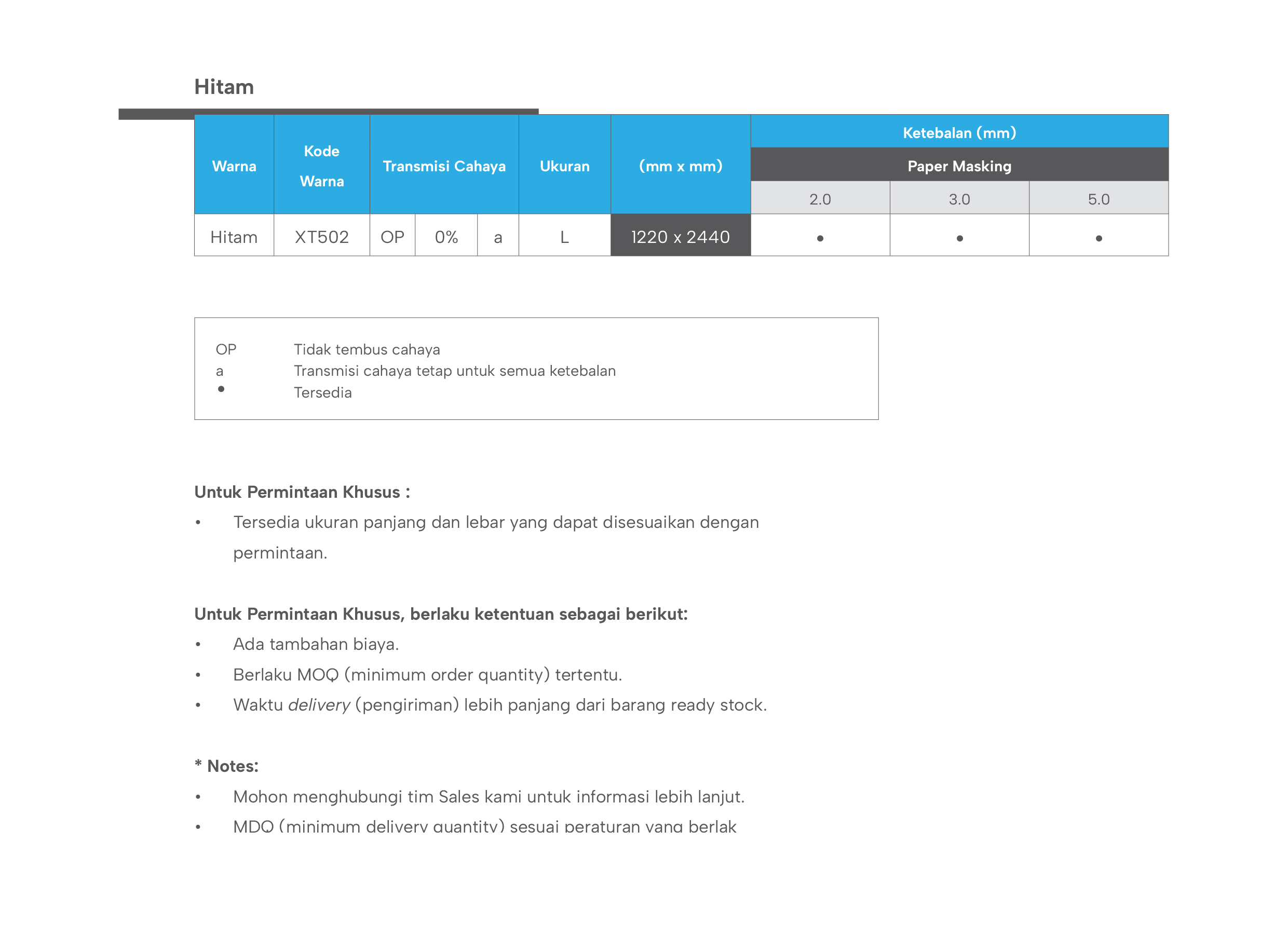Click the 'Transmisi Cahaya' column header
Screen dimensions: 1288x926
(x=444, y=166)
